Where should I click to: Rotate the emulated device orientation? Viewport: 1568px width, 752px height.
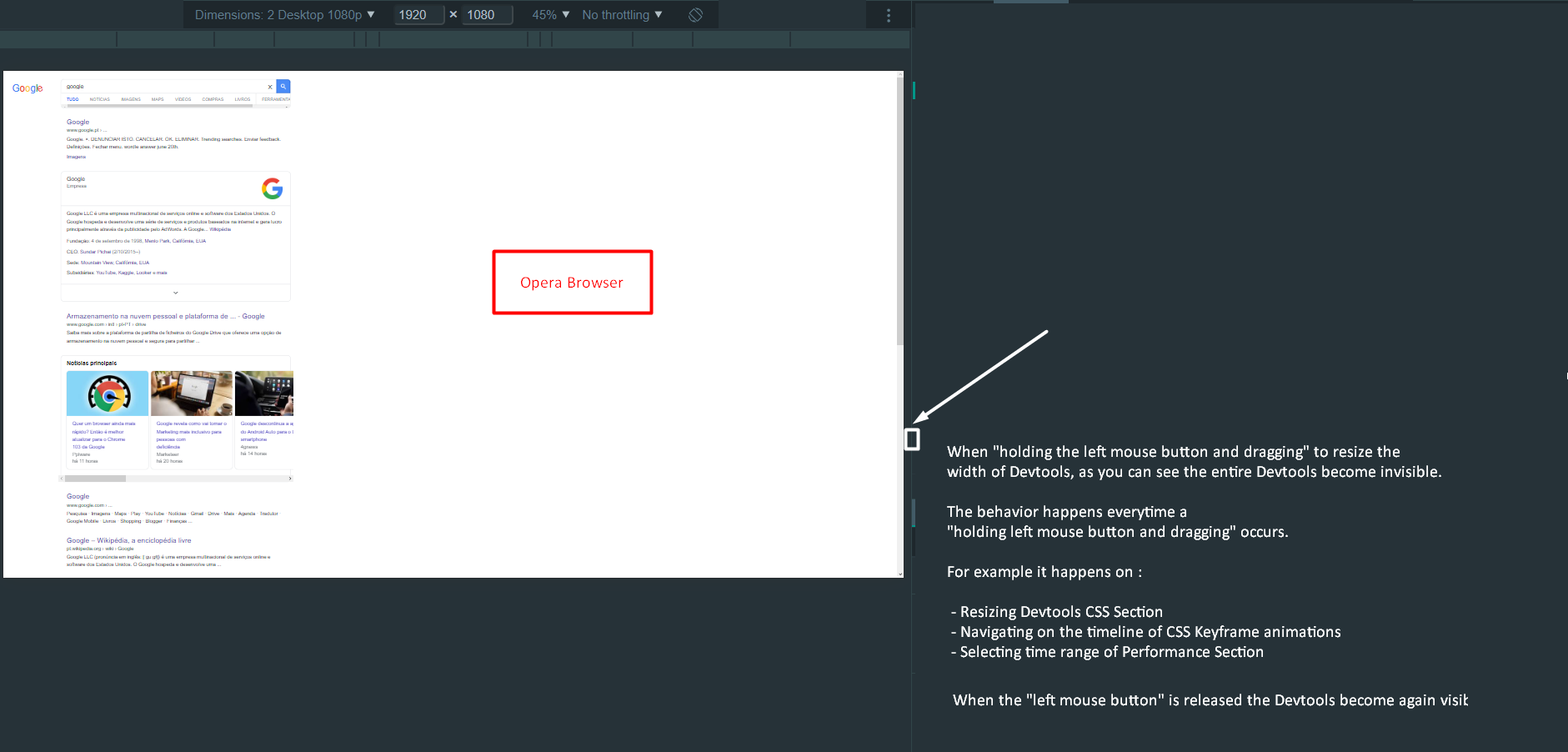click(x=694, y=14)
